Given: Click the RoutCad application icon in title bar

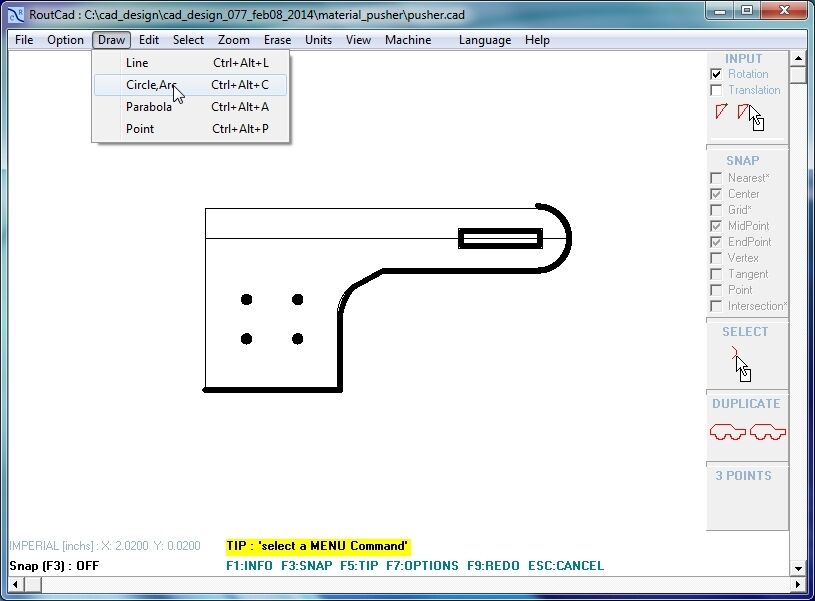Looking at the screenshot, I should tap(16, 14).
